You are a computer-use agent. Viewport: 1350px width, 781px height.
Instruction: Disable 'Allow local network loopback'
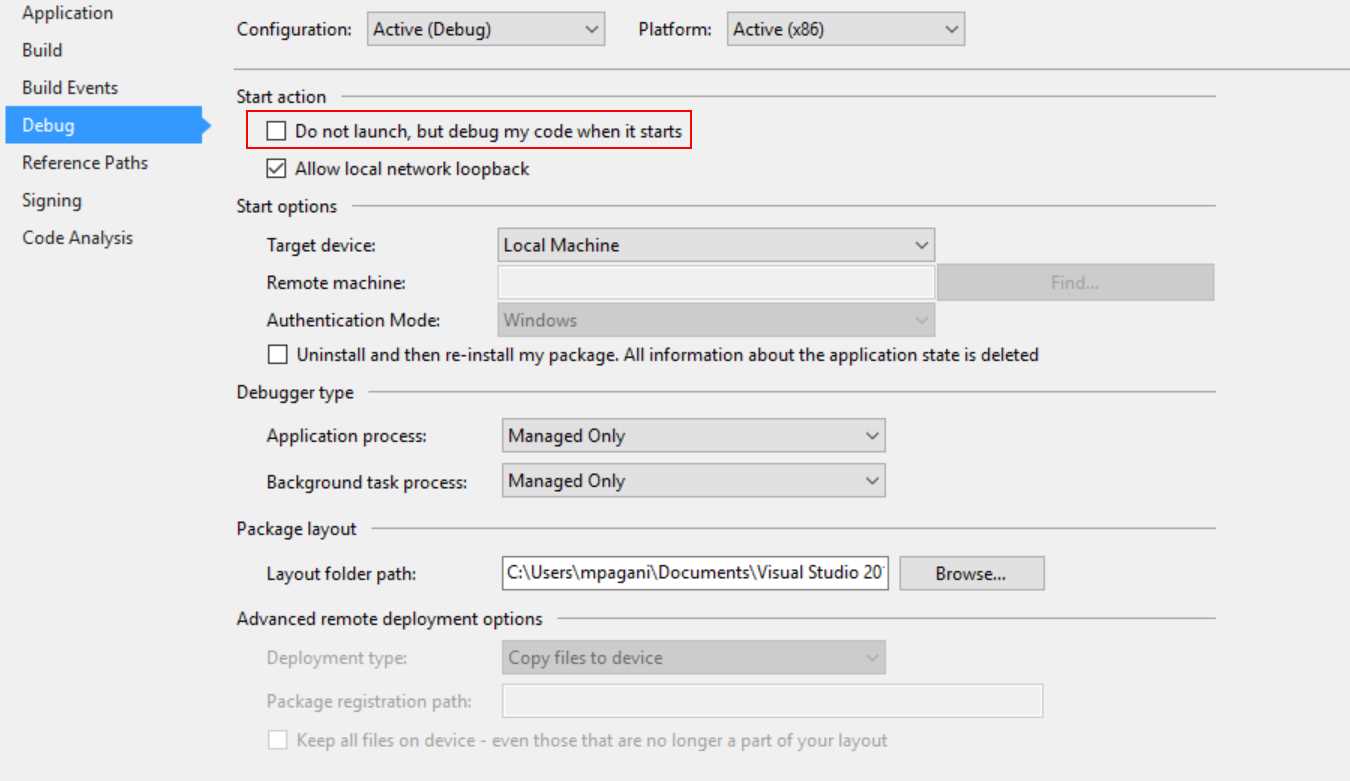[x=277, y=168]
